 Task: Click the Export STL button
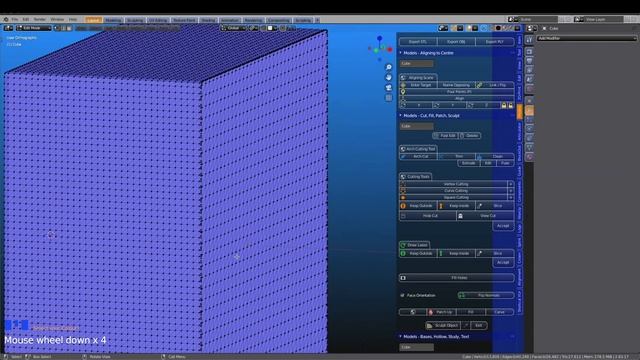(x=418, y=42)
